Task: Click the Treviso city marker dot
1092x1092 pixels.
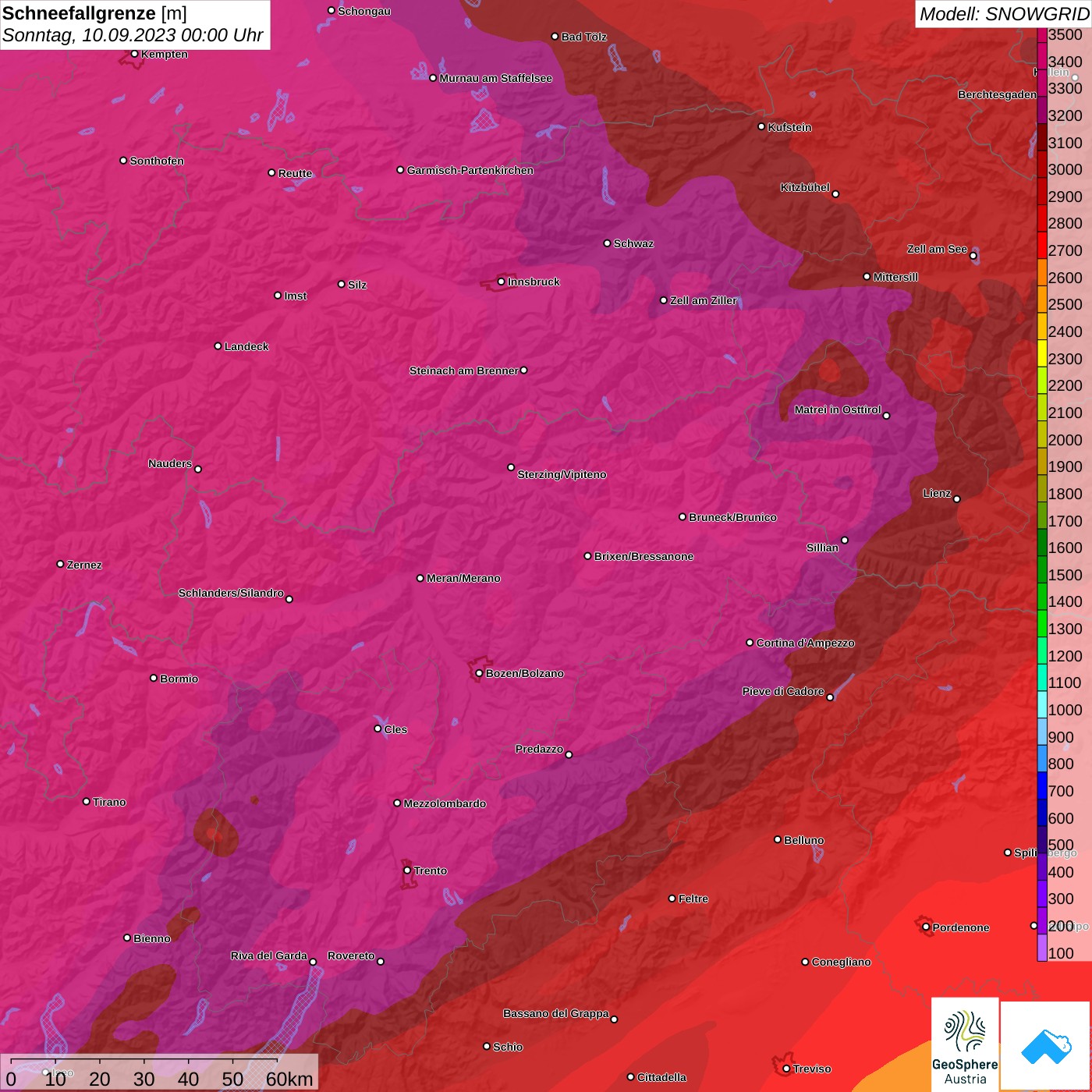Action: (786, 1069)
